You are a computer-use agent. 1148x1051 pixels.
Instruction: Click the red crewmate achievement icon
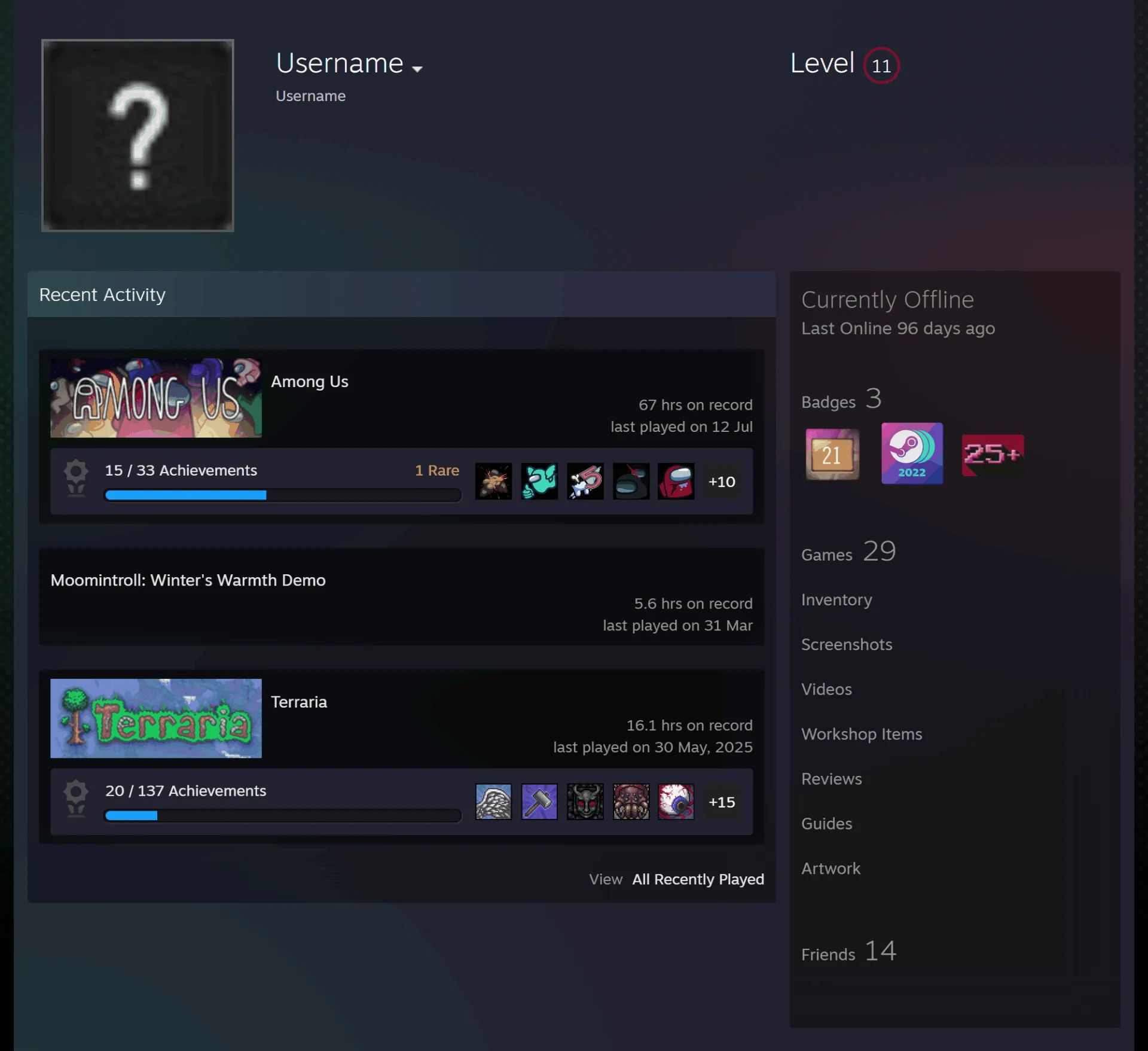pos(676,481)
